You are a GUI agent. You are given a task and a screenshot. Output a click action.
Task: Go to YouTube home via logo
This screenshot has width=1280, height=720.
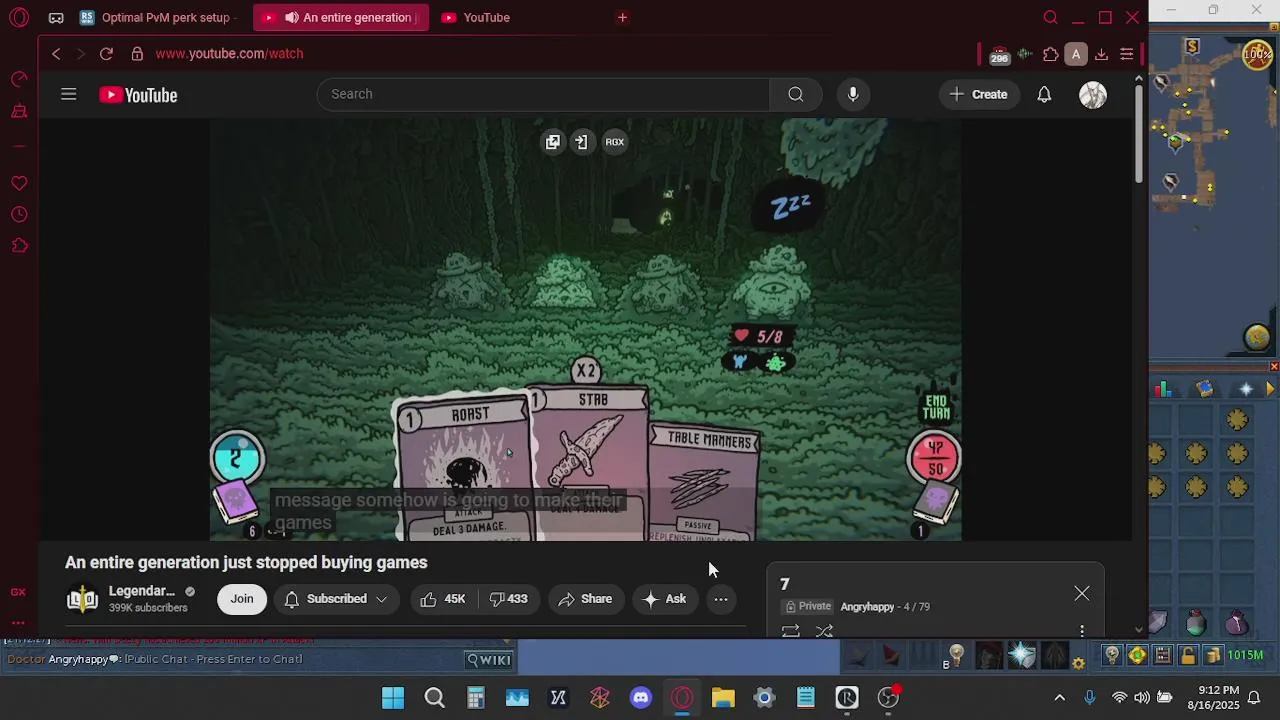pyautogui.click(x=138, y=95)
